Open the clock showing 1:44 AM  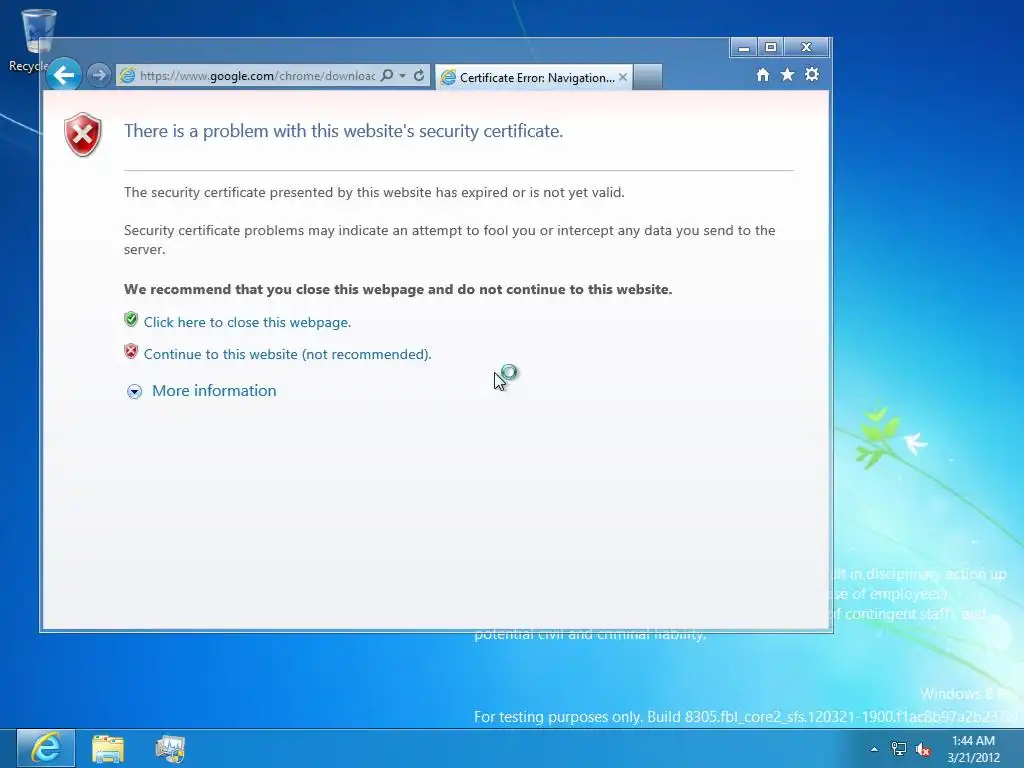(973, 749)
